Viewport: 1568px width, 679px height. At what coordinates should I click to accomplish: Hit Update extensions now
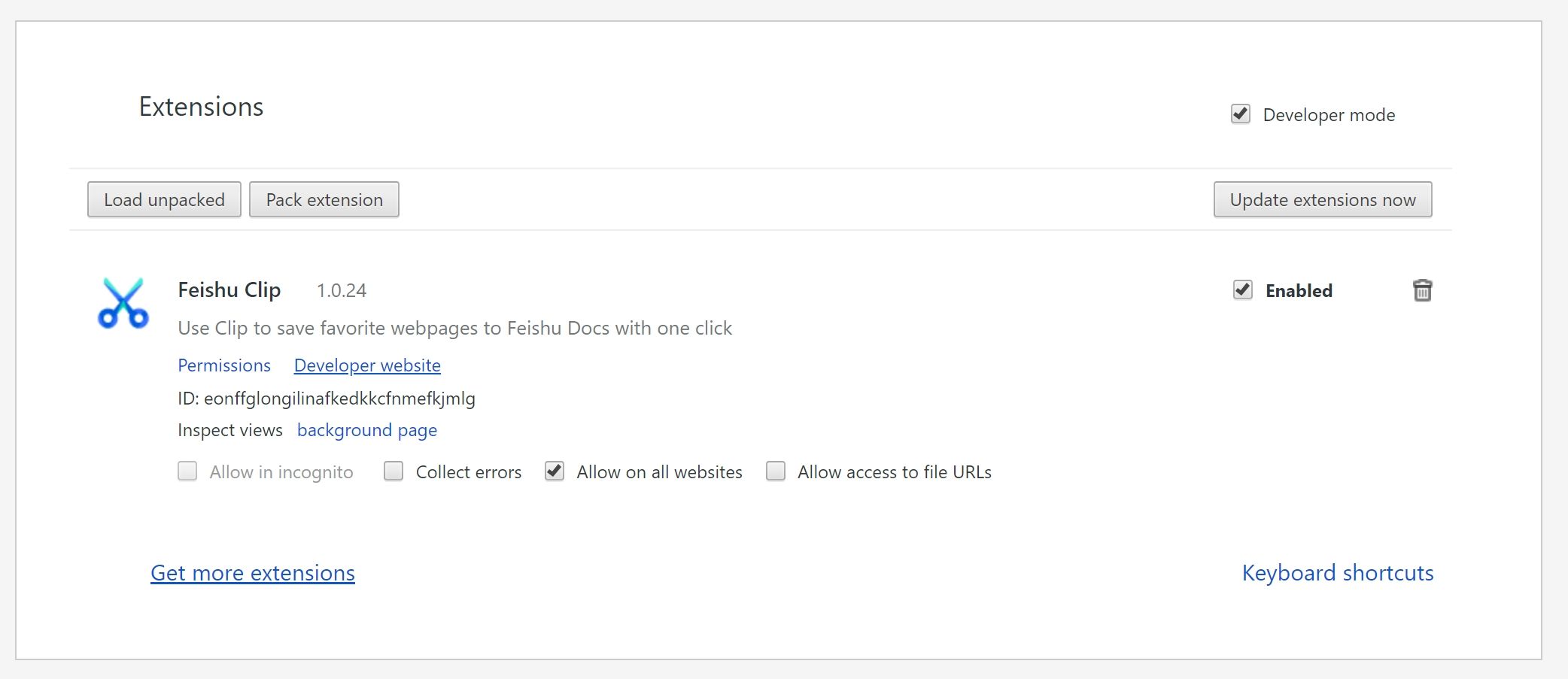pyautogui.click(x=1322, y=200)
